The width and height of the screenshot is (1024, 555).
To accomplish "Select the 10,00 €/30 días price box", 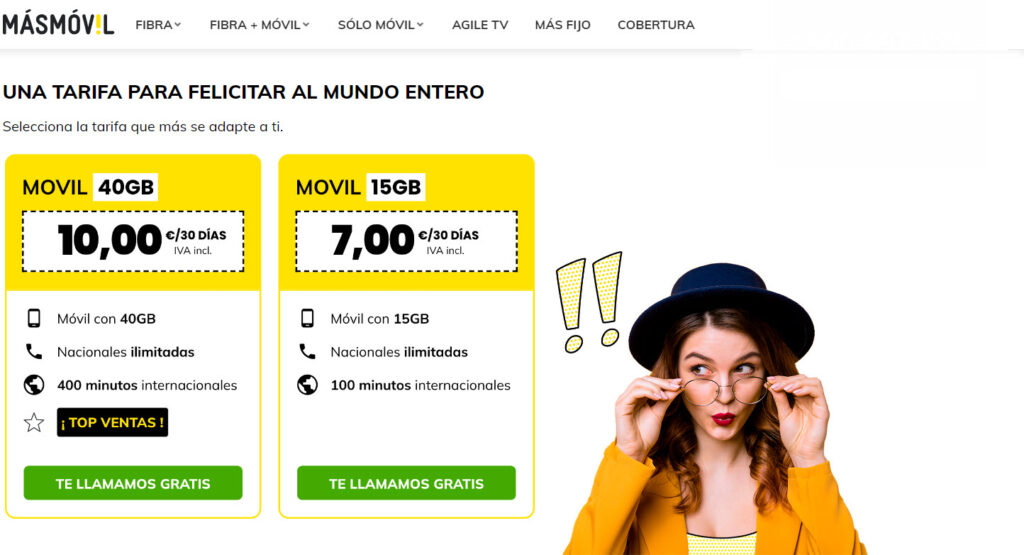I will [133, 241].
